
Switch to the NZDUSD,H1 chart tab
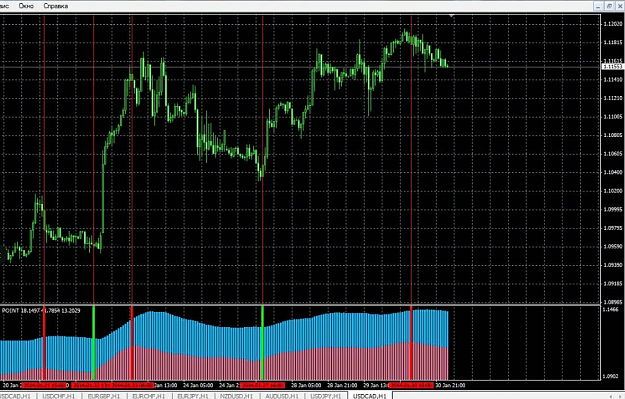coord(237,396)
